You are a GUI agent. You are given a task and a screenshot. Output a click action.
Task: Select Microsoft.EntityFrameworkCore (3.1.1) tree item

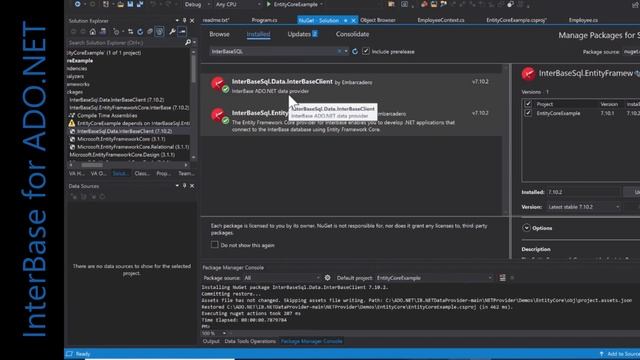[121, 139]
